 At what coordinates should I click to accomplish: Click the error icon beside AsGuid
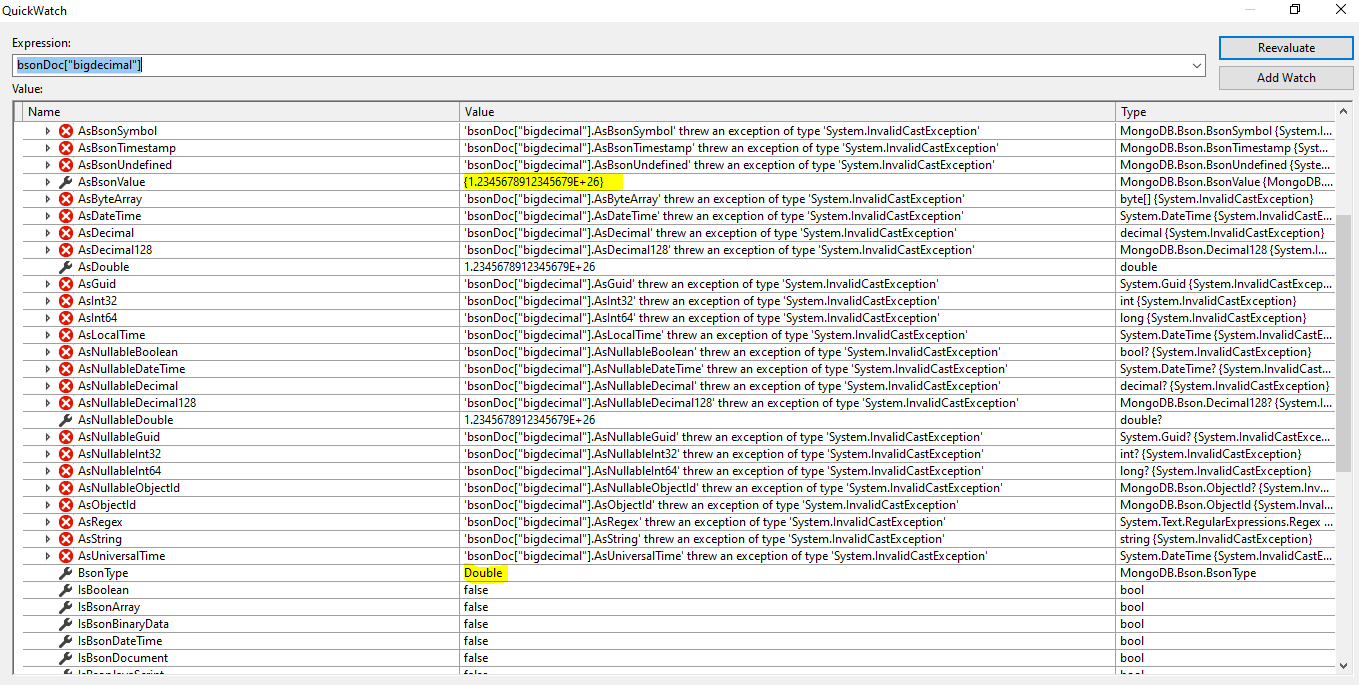coord(66,284)
